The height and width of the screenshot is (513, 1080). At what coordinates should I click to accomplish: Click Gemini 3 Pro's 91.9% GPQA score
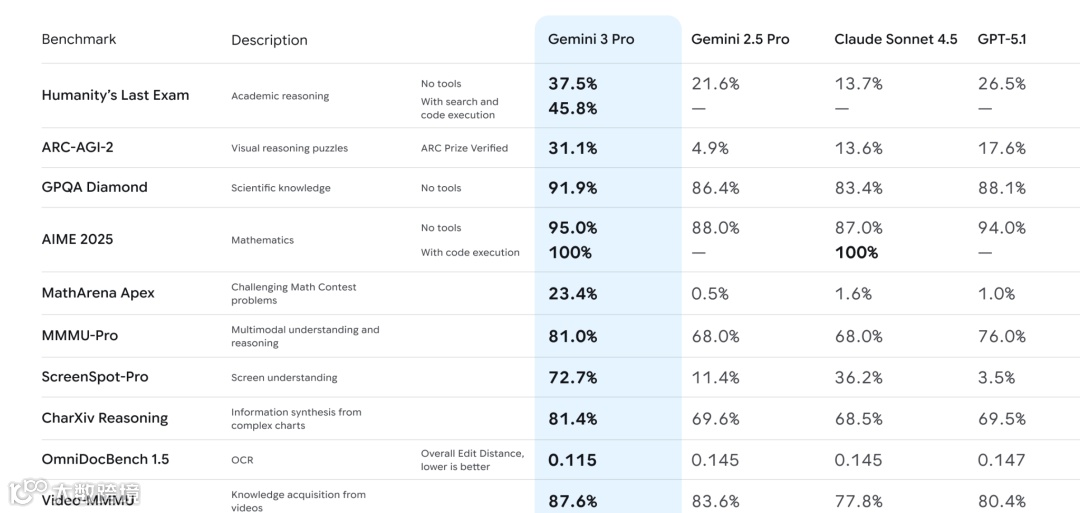573,187
